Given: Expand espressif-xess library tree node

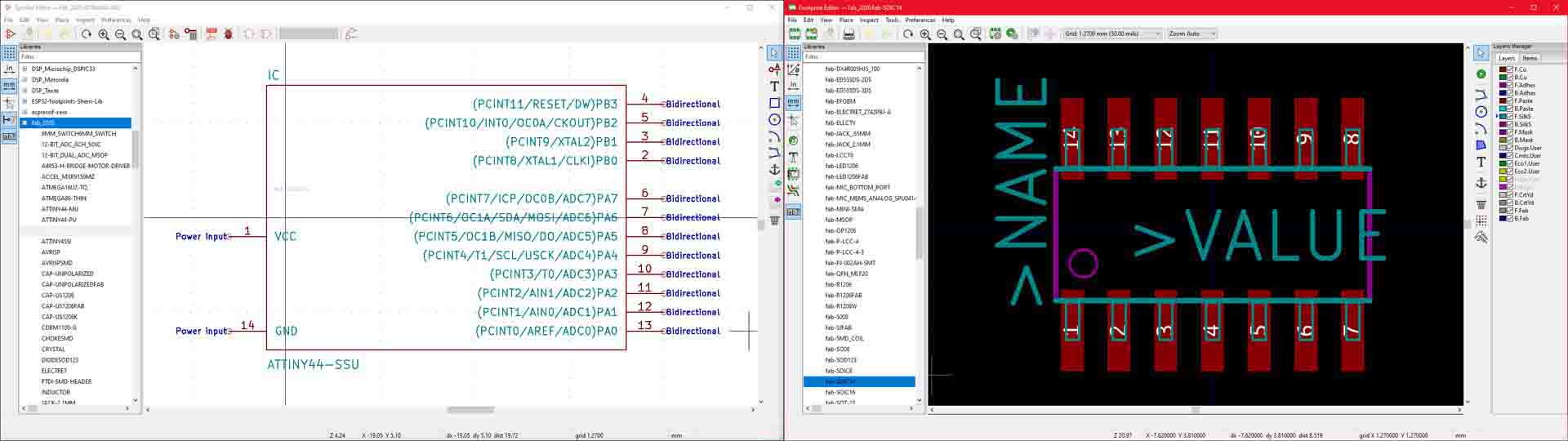Looking at the screenshot, I should point(24,112).
